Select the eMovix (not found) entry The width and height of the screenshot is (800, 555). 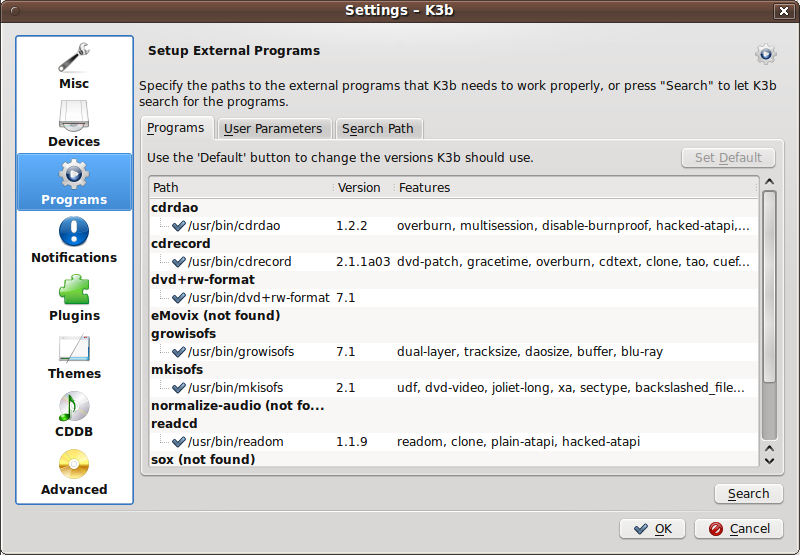click(x=215, y=316)
